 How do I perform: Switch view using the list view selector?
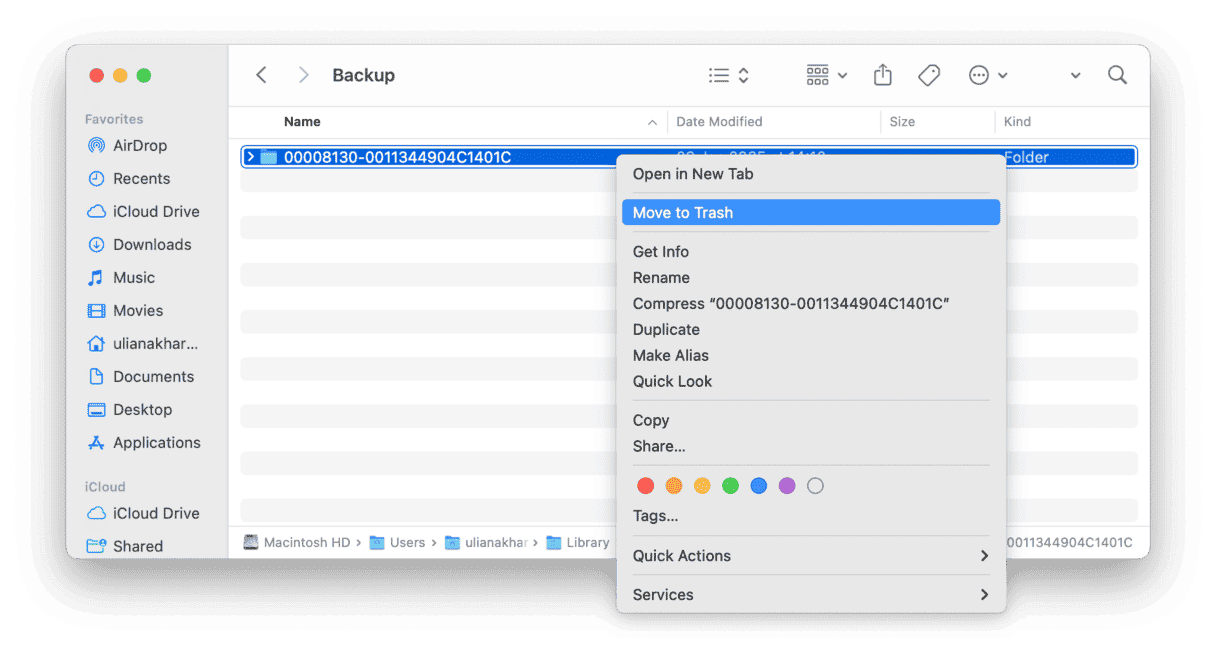(x=718, y=74)
